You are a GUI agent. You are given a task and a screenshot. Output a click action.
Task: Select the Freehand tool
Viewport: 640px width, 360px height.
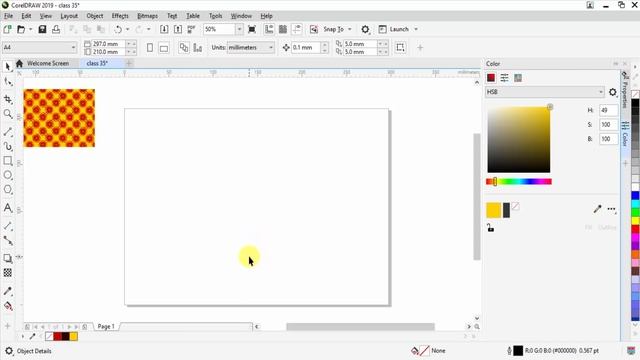click(x=8, y=131)
